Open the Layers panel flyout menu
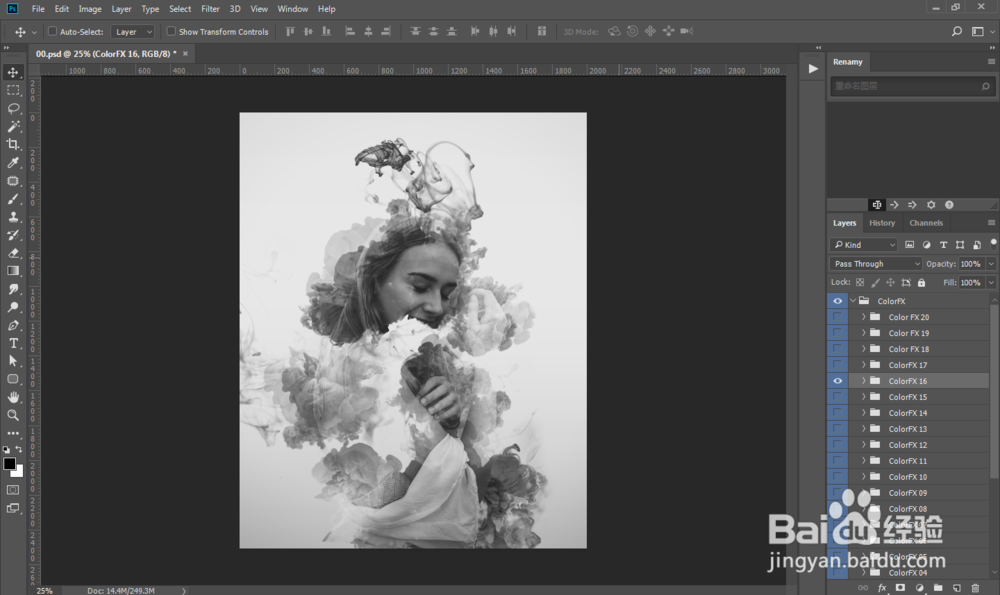1000x595 pixels. pos(991,223)
